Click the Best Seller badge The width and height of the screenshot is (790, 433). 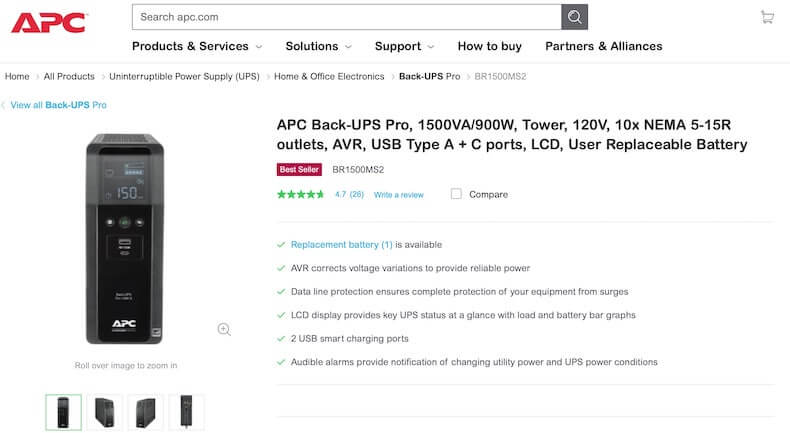click(x=299, y=169)
